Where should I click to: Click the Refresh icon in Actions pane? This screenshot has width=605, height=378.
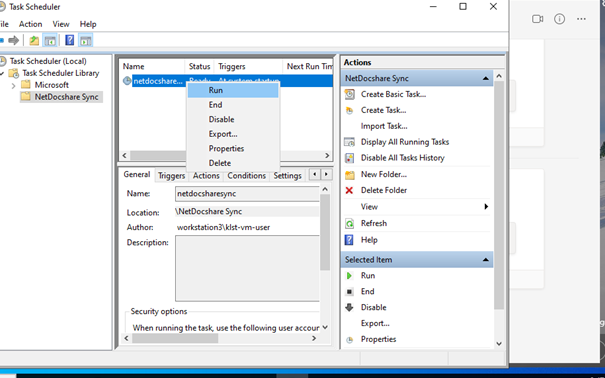coord(349,223)
